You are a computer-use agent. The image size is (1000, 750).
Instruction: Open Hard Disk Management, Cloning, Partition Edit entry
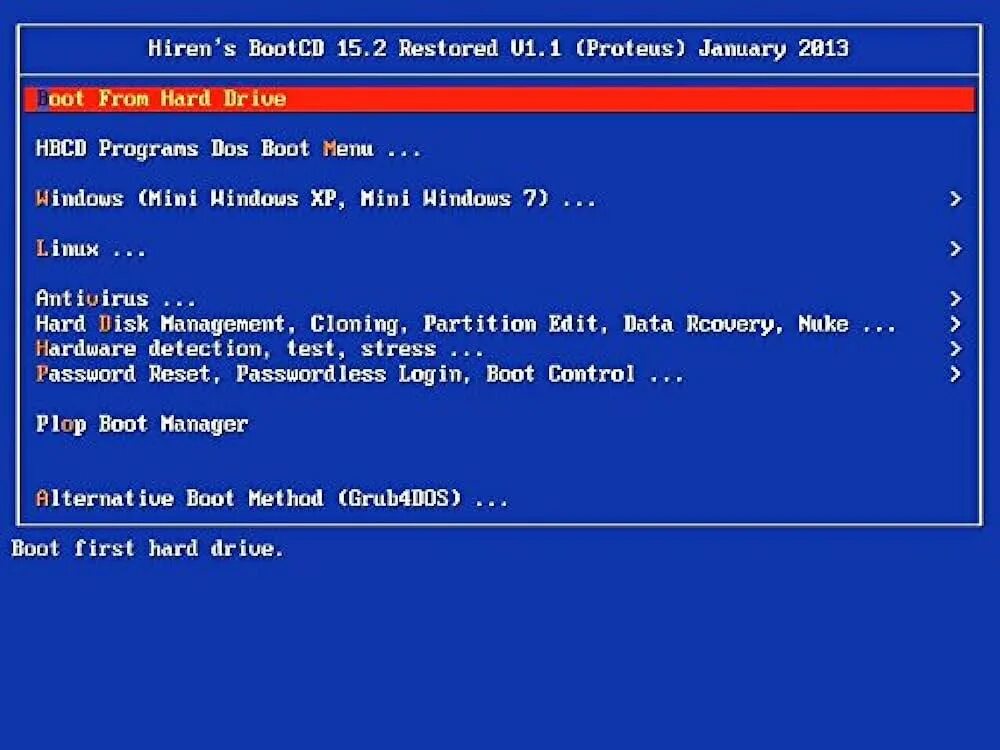tap(499, 323)
